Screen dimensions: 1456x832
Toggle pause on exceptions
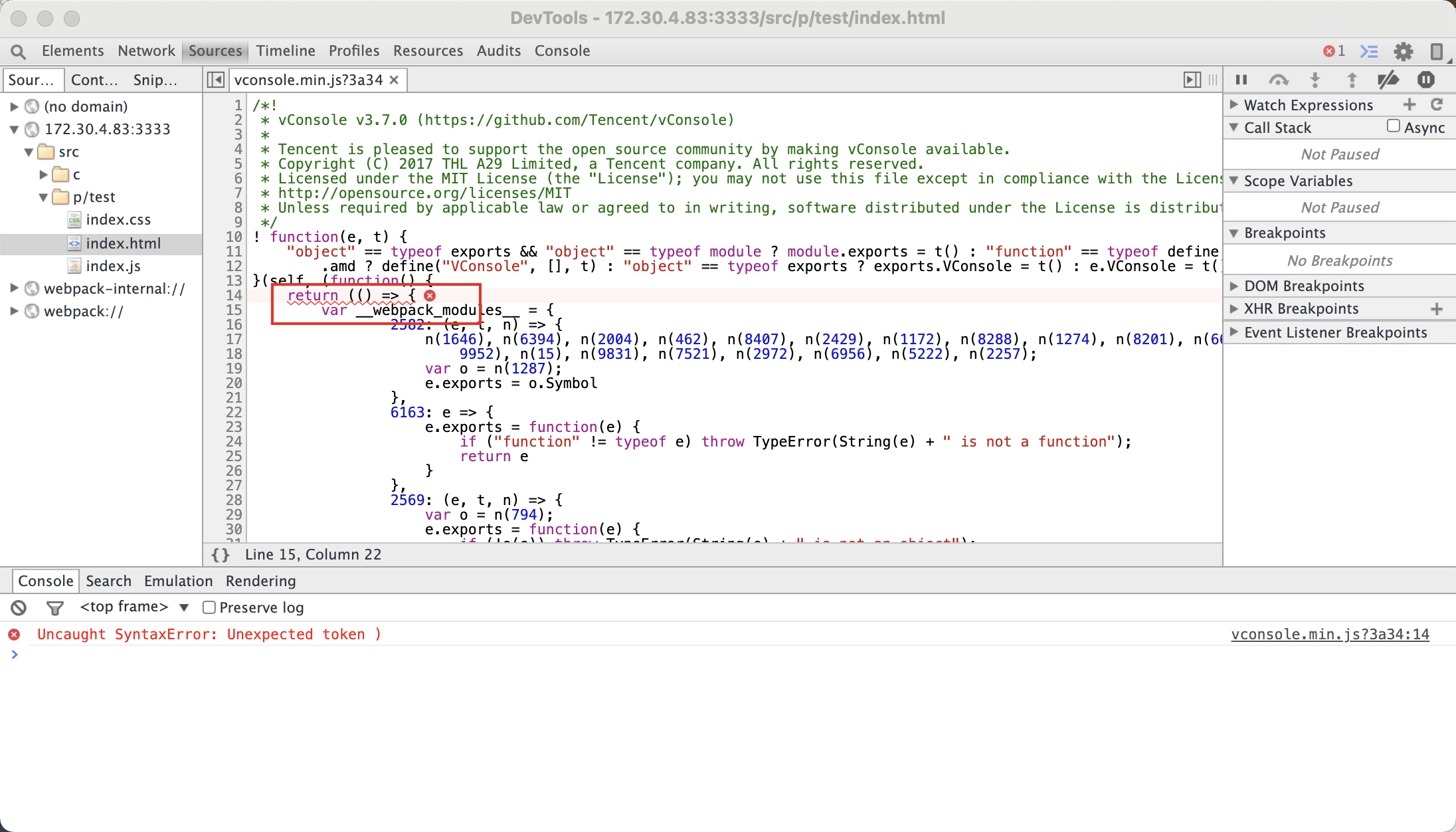coord(1426,79)
